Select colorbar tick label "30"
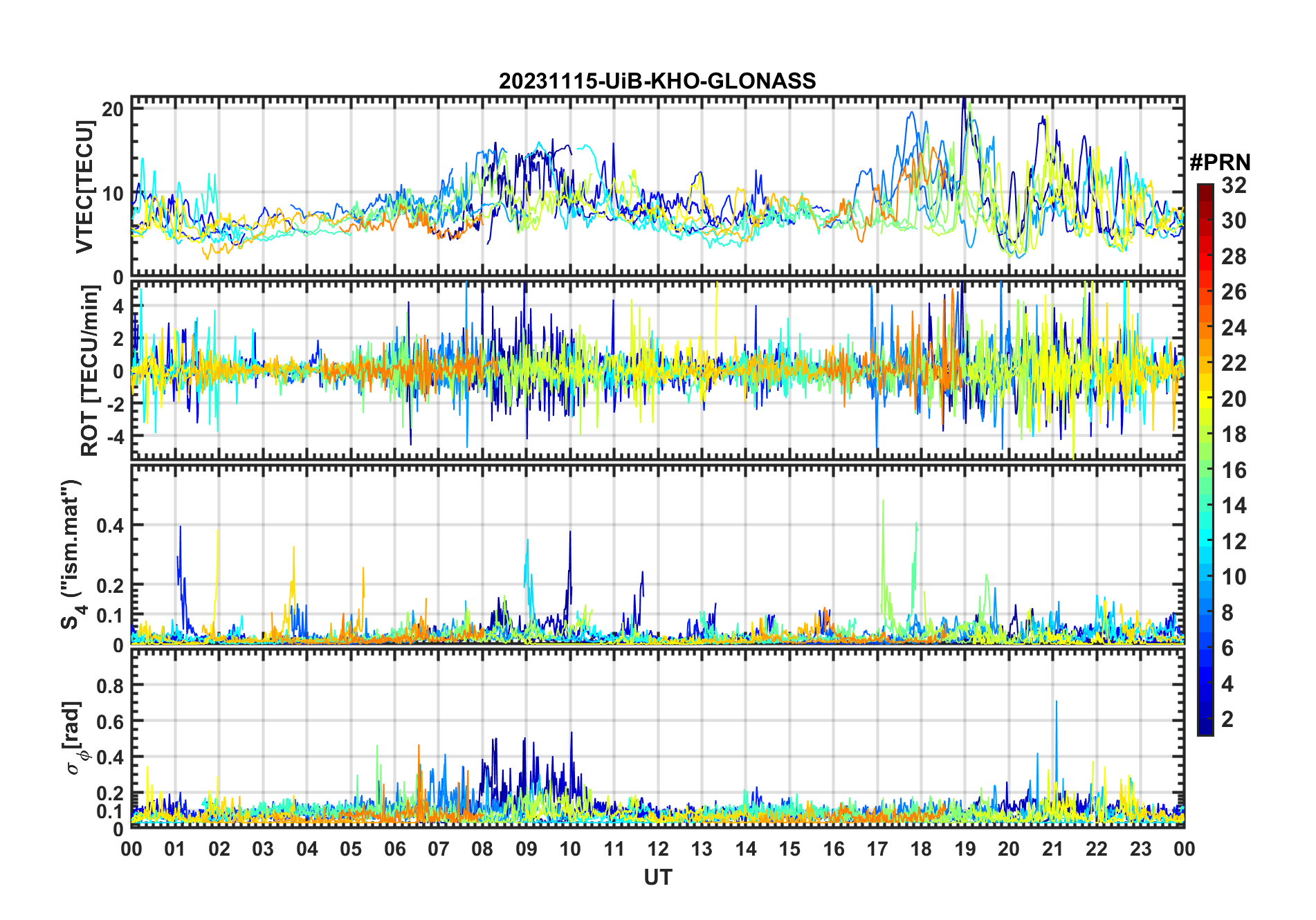 point(1234,221)
